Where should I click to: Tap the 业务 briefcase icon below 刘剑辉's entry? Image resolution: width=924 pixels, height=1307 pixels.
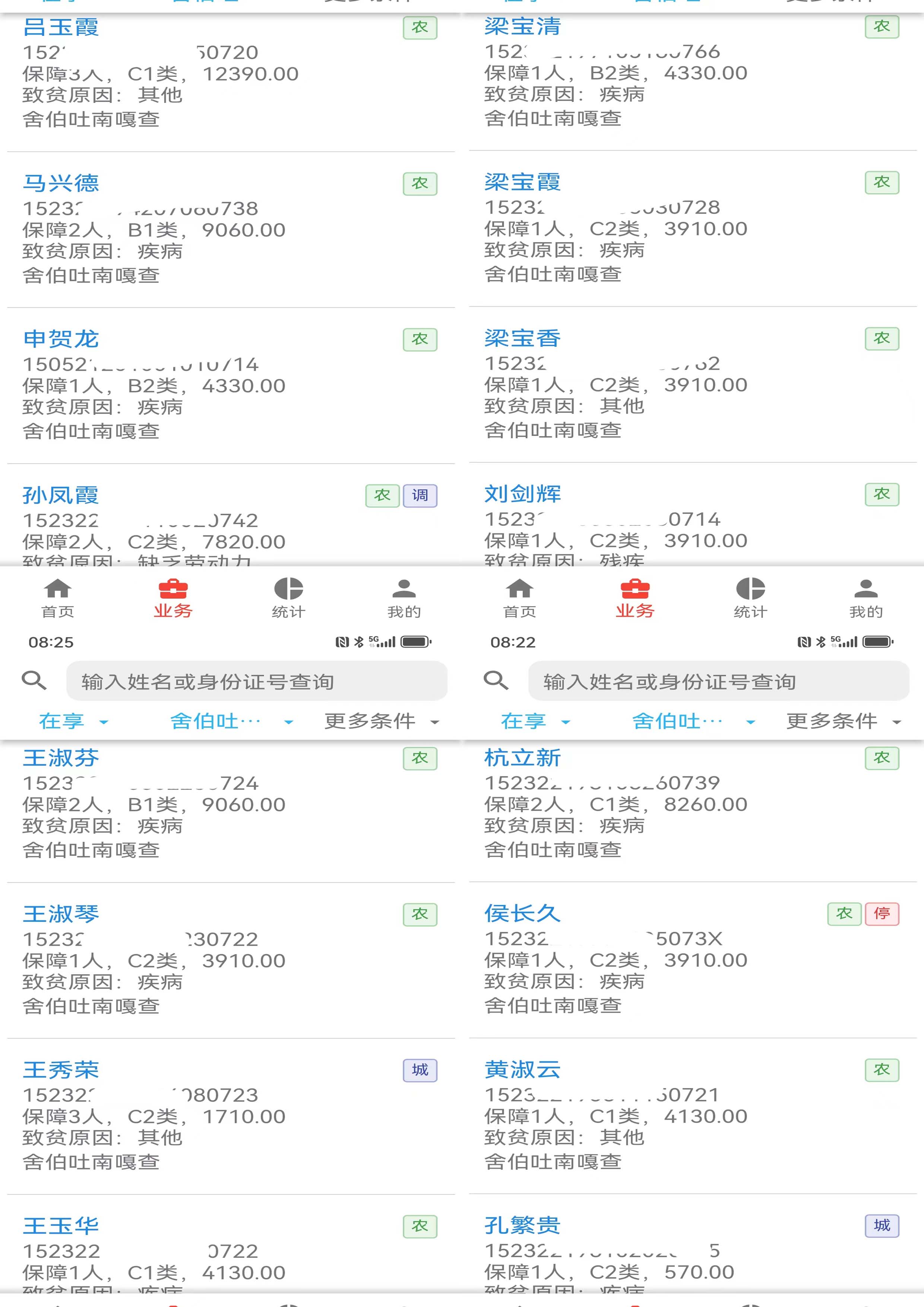(x=635, y=589)
